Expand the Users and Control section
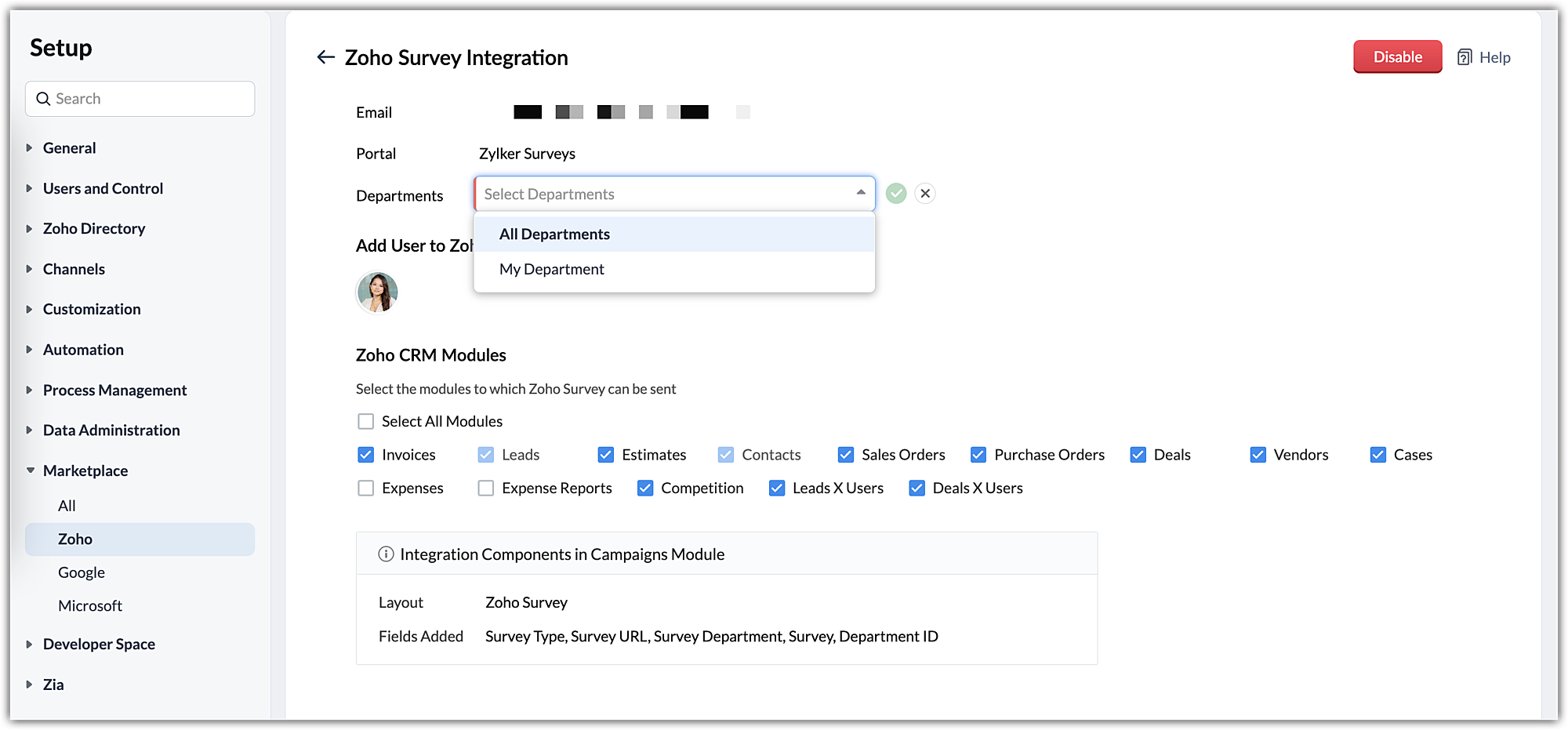Viewport: 1568px width, 730px height. (x=30, y=188)
